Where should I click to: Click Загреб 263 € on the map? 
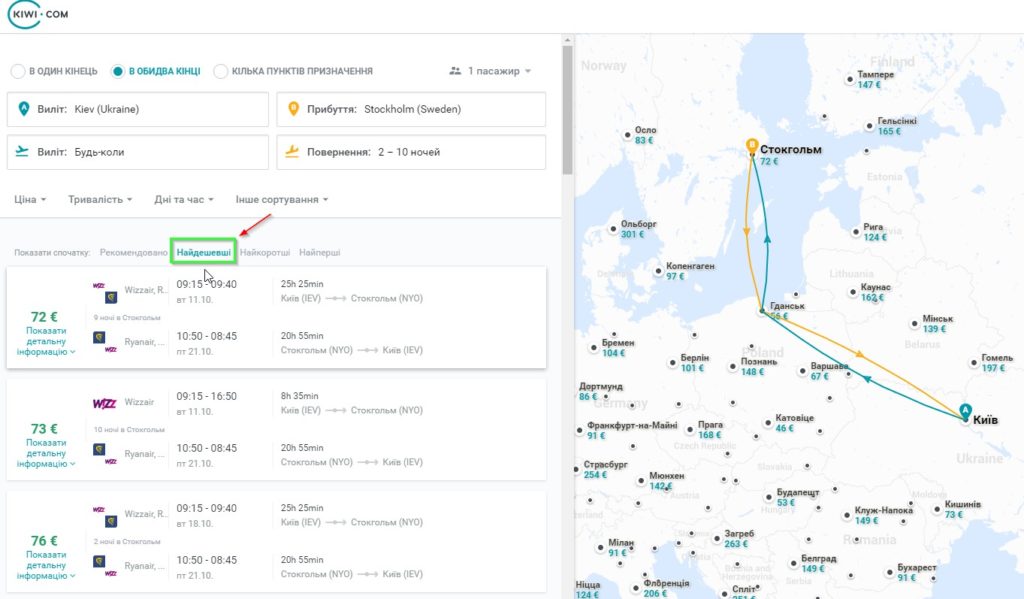click(x=735, y=538)
